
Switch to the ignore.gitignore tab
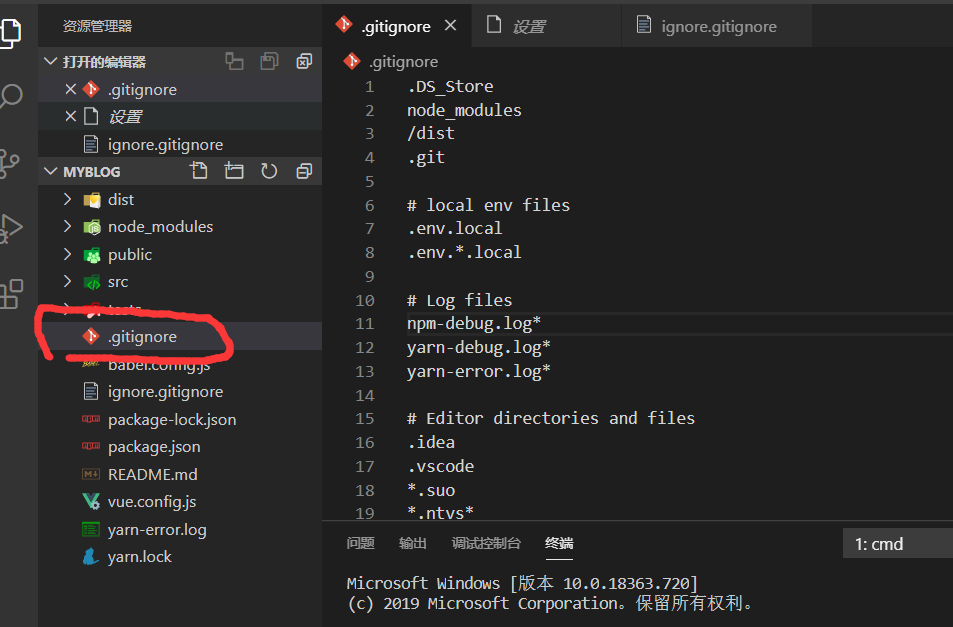click(716, 26)
